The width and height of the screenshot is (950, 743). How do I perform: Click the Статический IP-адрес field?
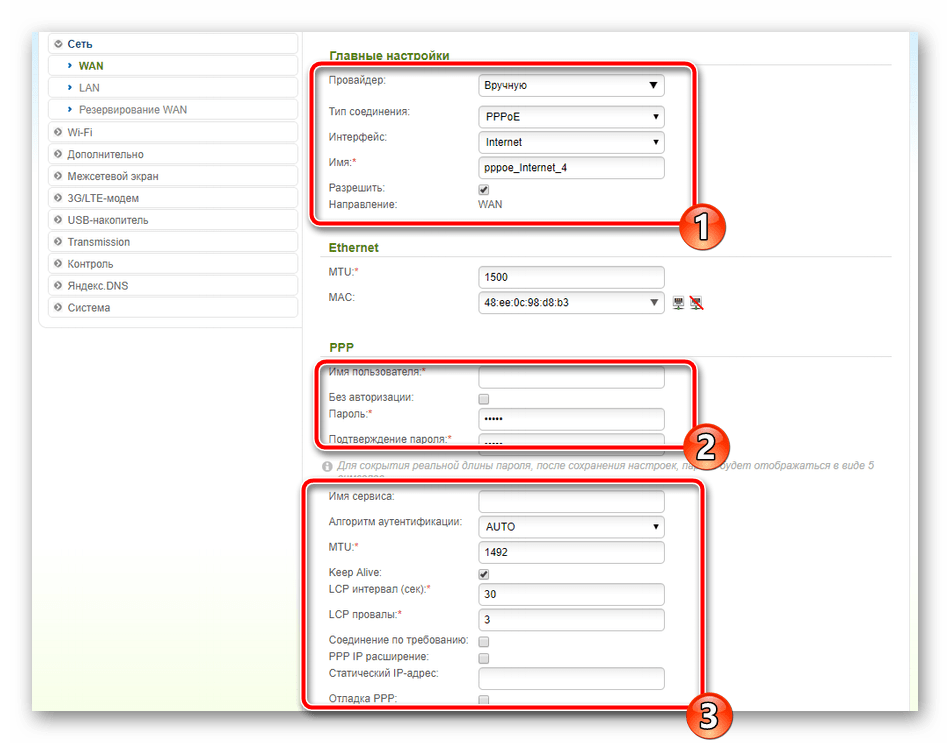click(x=571, y=678)
